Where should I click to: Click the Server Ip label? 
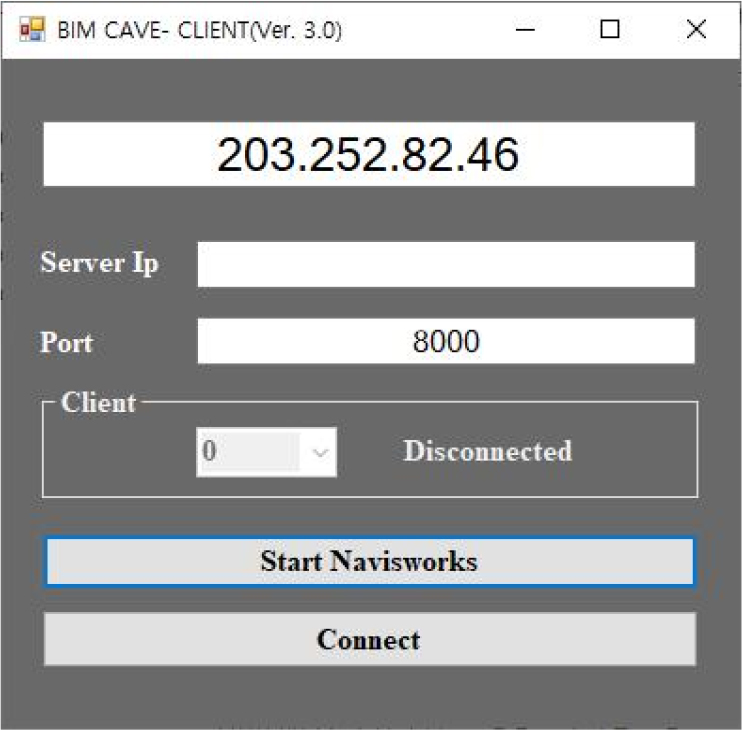pyautogui.click(x=99, y=264)
